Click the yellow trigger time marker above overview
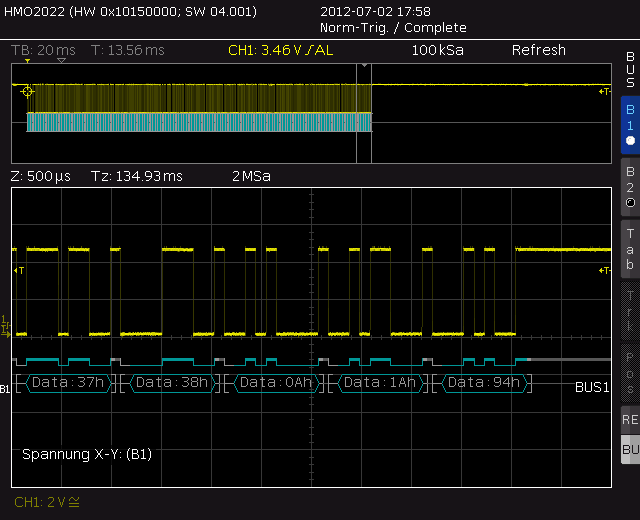640x520 pixels. pyautogui.click(x=27, y=61)
